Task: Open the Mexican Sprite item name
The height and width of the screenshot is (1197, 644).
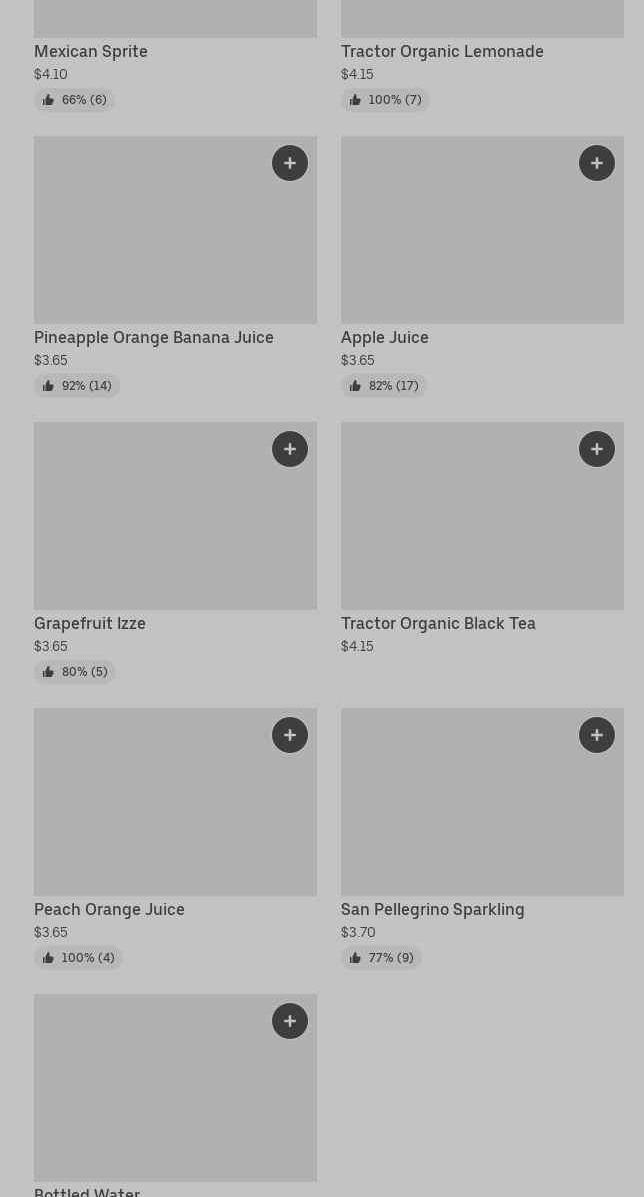Action: pos(91,51)
